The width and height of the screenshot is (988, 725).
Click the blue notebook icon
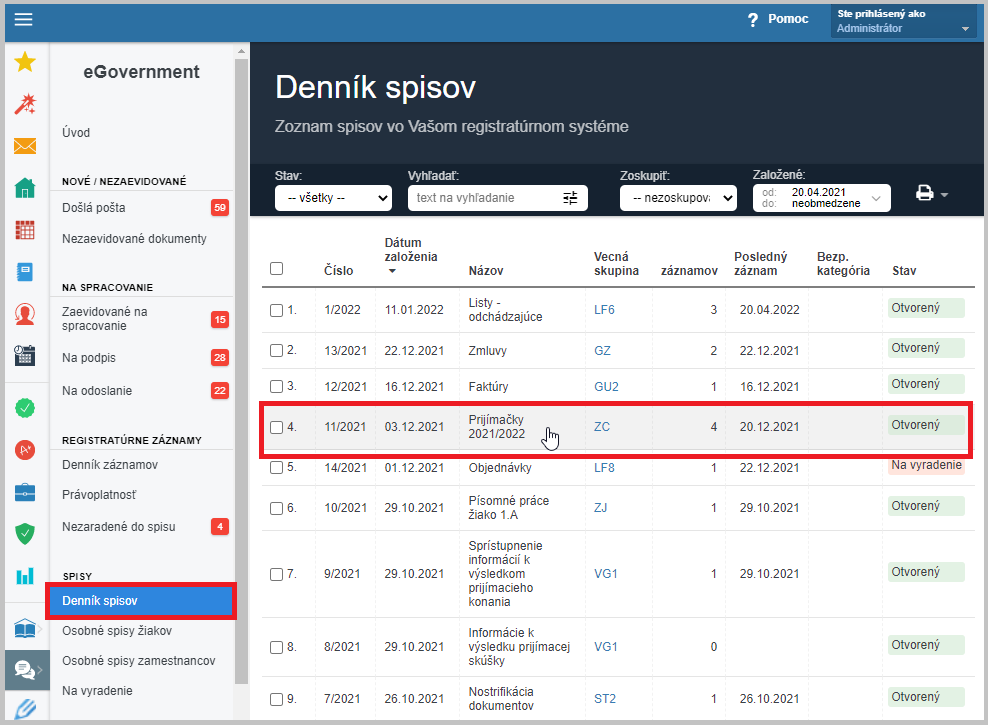click(25, 272)
